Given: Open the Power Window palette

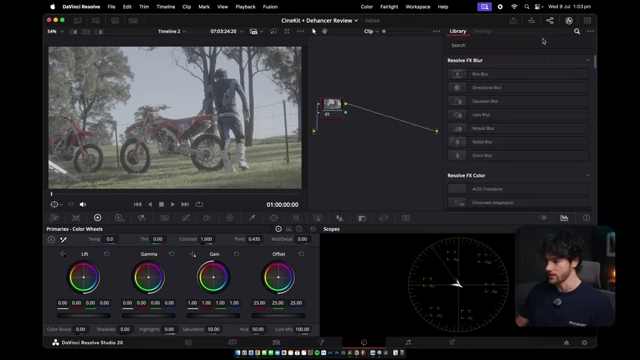Looking at the screenshot, I should (x=273, y=218).
